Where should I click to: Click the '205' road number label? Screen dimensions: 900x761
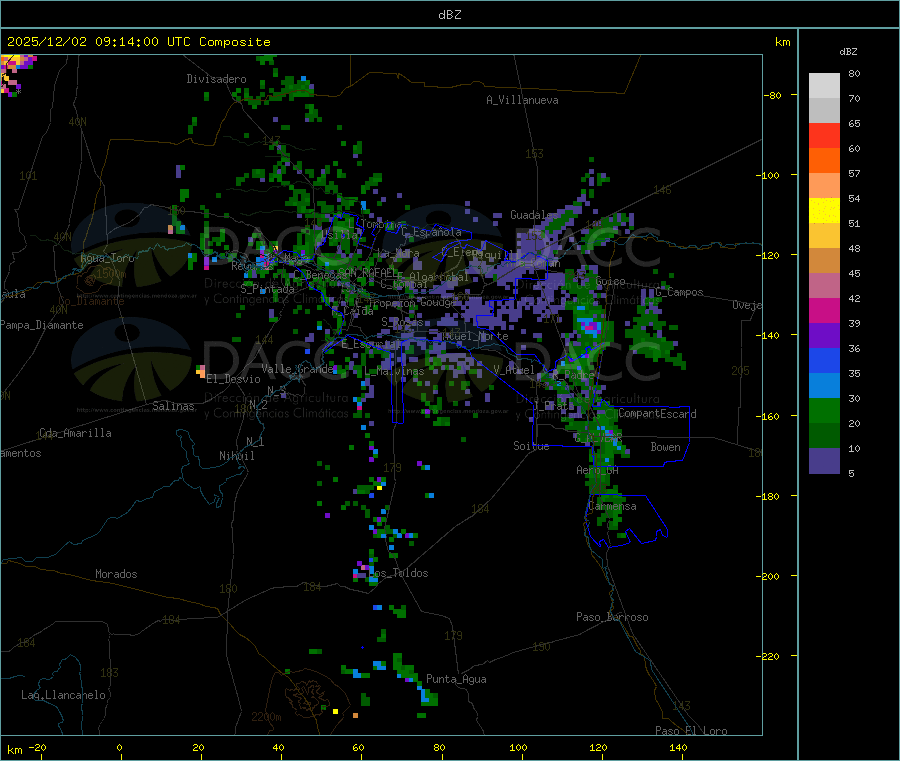[x=740, y=371]
